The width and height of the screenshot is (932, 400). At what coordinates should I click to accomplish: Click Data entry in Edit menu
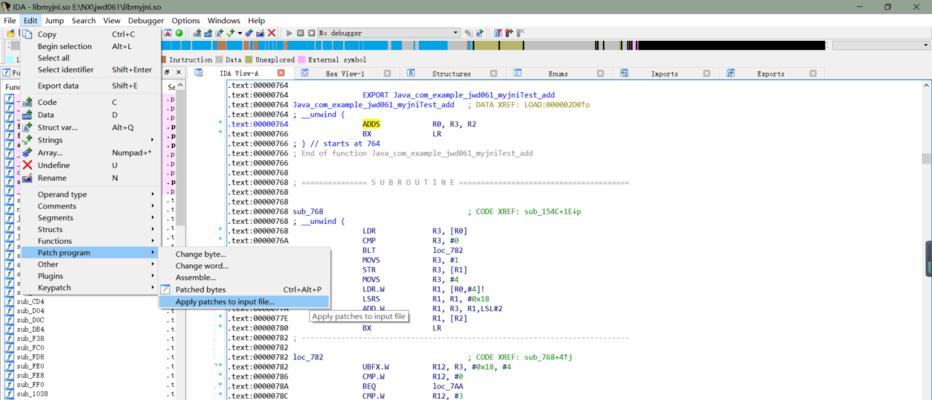(x=91, y=115)
